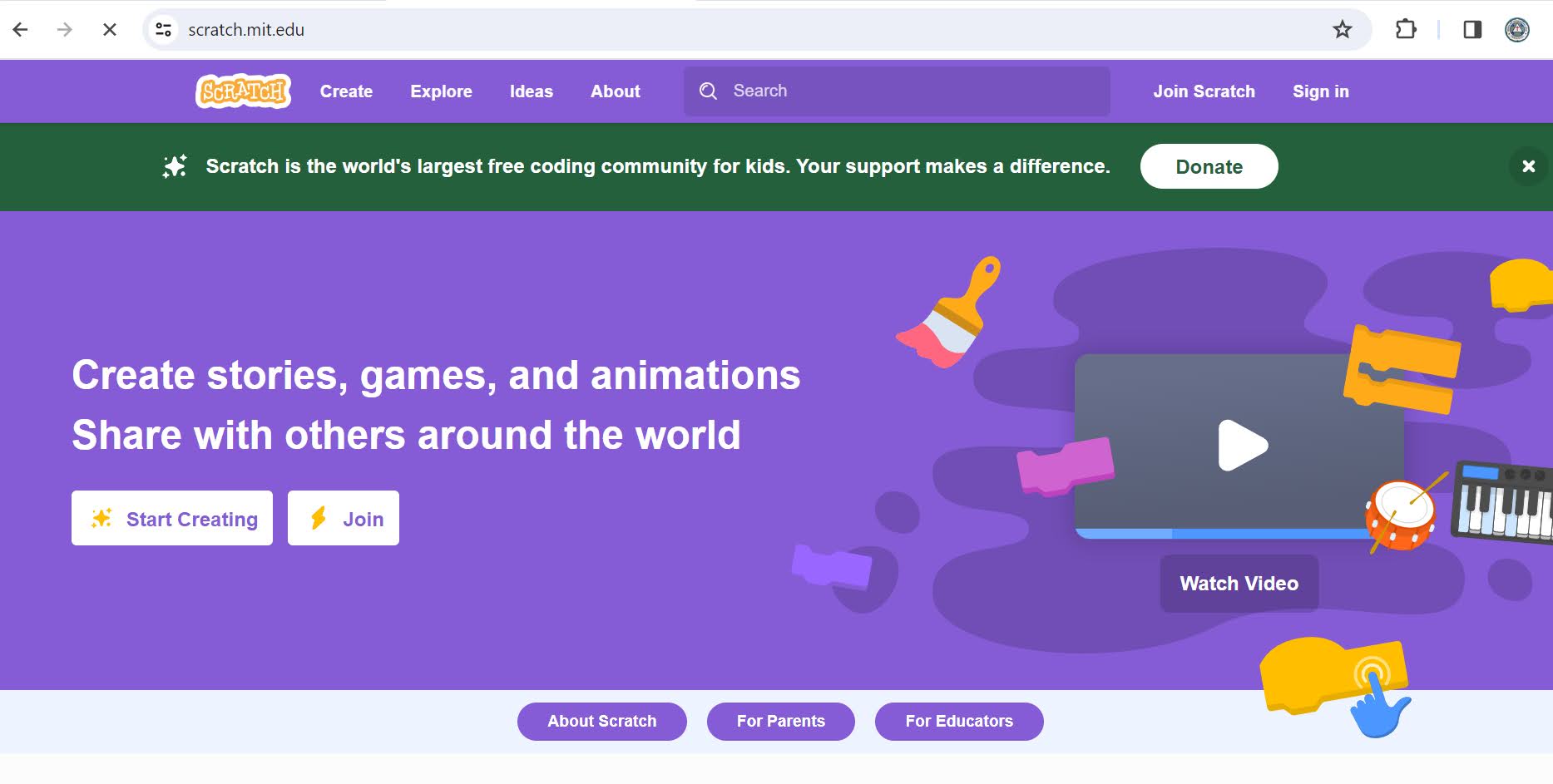This screenshot has height=784, width=1553.
Task: Click the Donate button
Action: point(1209,166)
